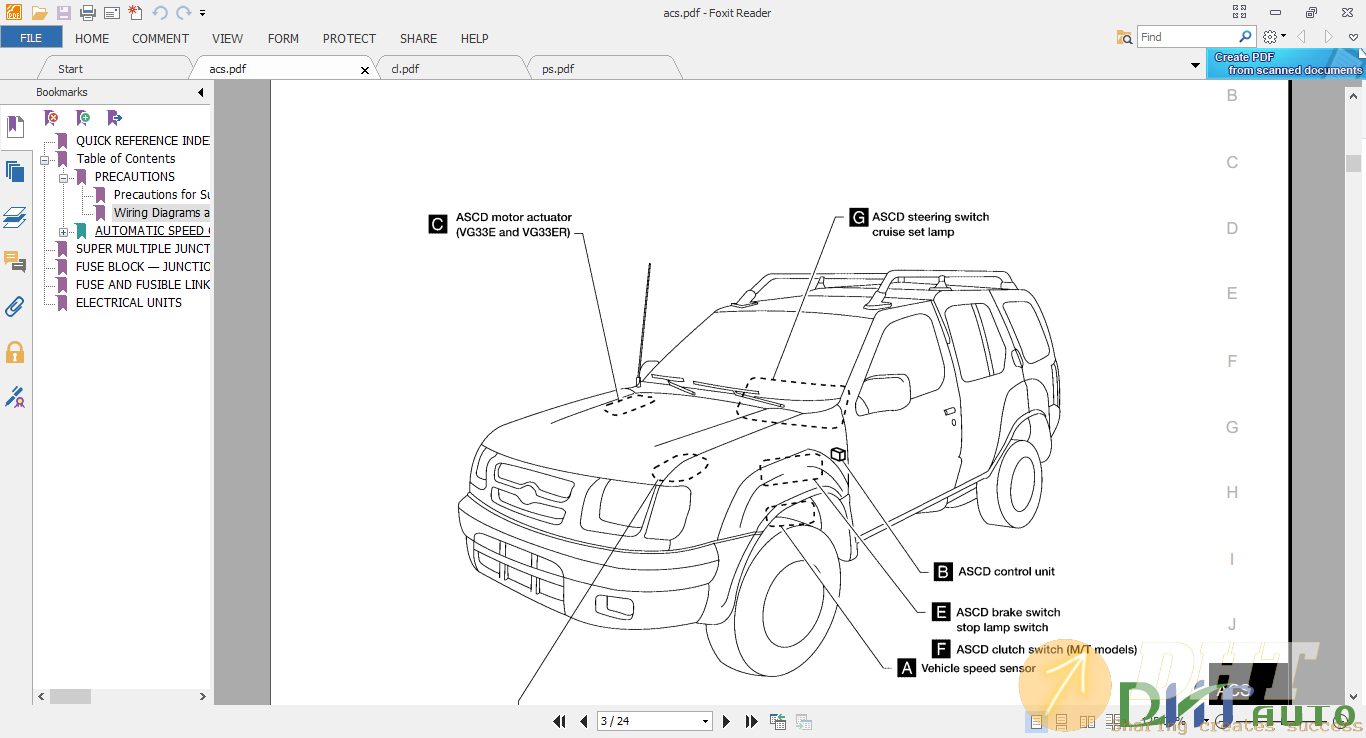Select the QUICK REFERENCE INDEX bookmark
This screenshot has width=1366, height=738.
tap(143, 141)
